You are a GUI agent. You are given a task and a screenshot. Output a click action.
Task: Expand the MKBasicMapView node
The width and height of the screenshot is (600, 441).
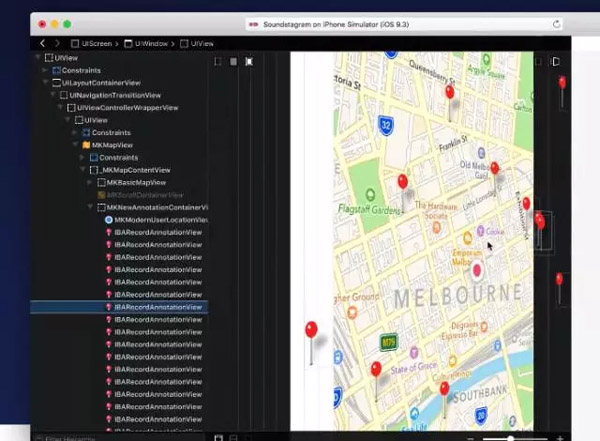pos(90,182)
